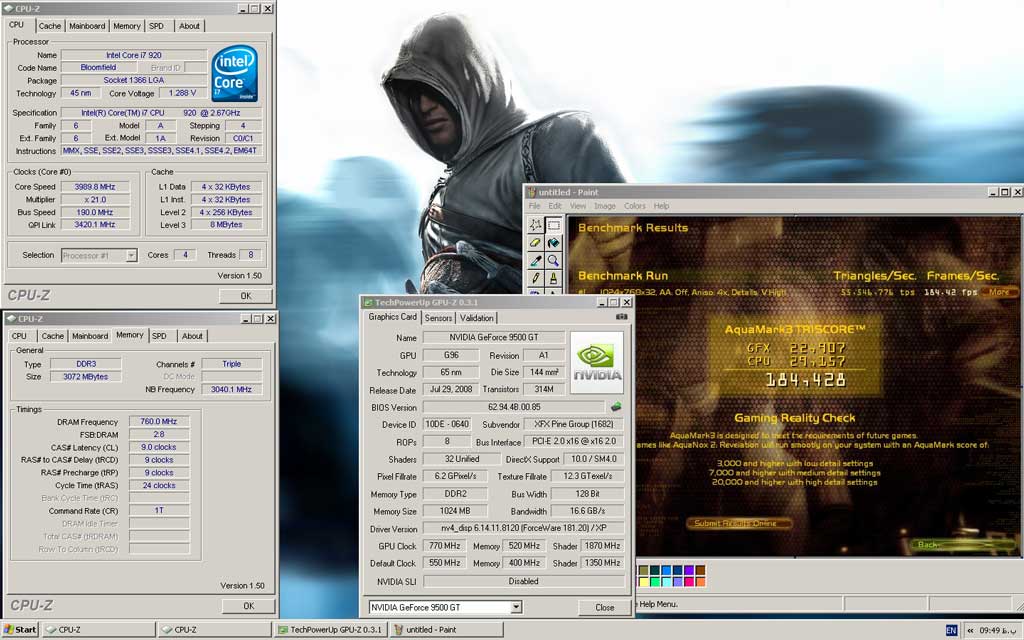Click the Subvendor field XFX Pine Group
The height and width of the screenshot is (640, 1024).
[x=573, y=424]
